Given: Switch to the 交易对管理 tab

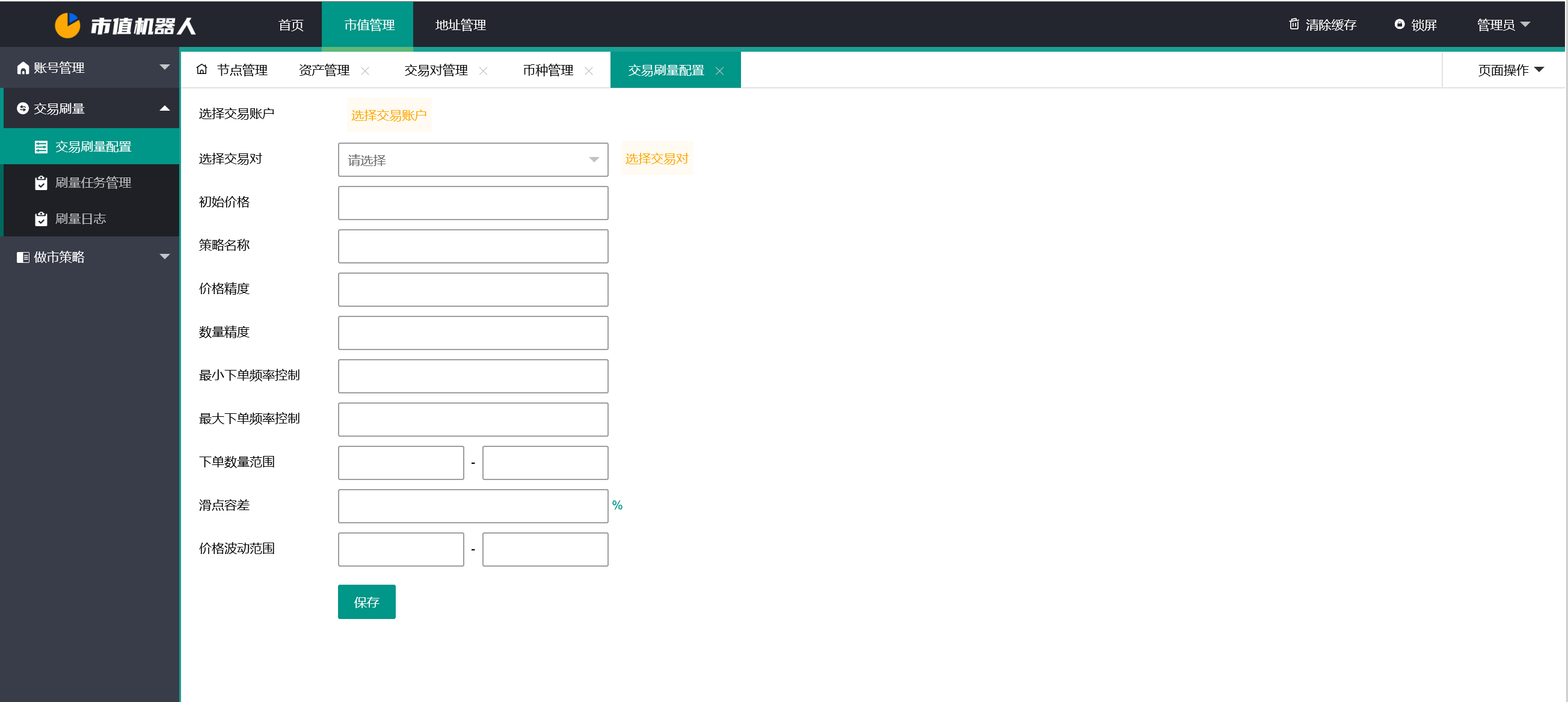Looking at the screenshot, I should [x=436, y=70].
